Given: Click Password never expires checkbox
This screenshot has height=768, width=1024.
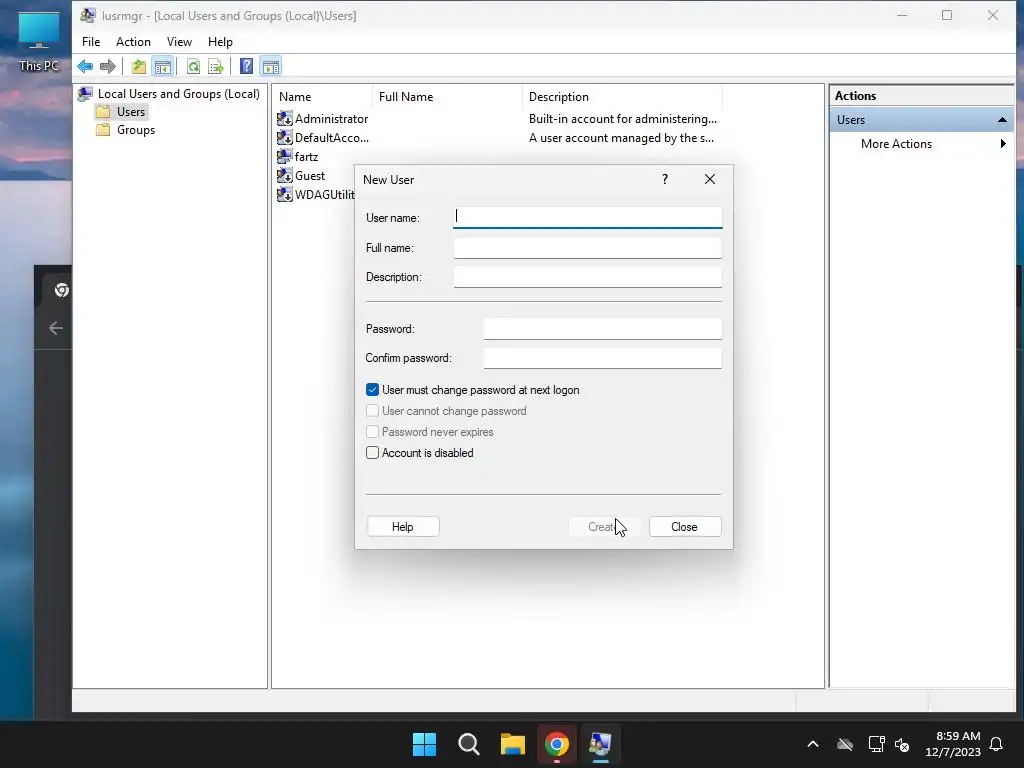Looking at the screenshot, I should [372, 432].
